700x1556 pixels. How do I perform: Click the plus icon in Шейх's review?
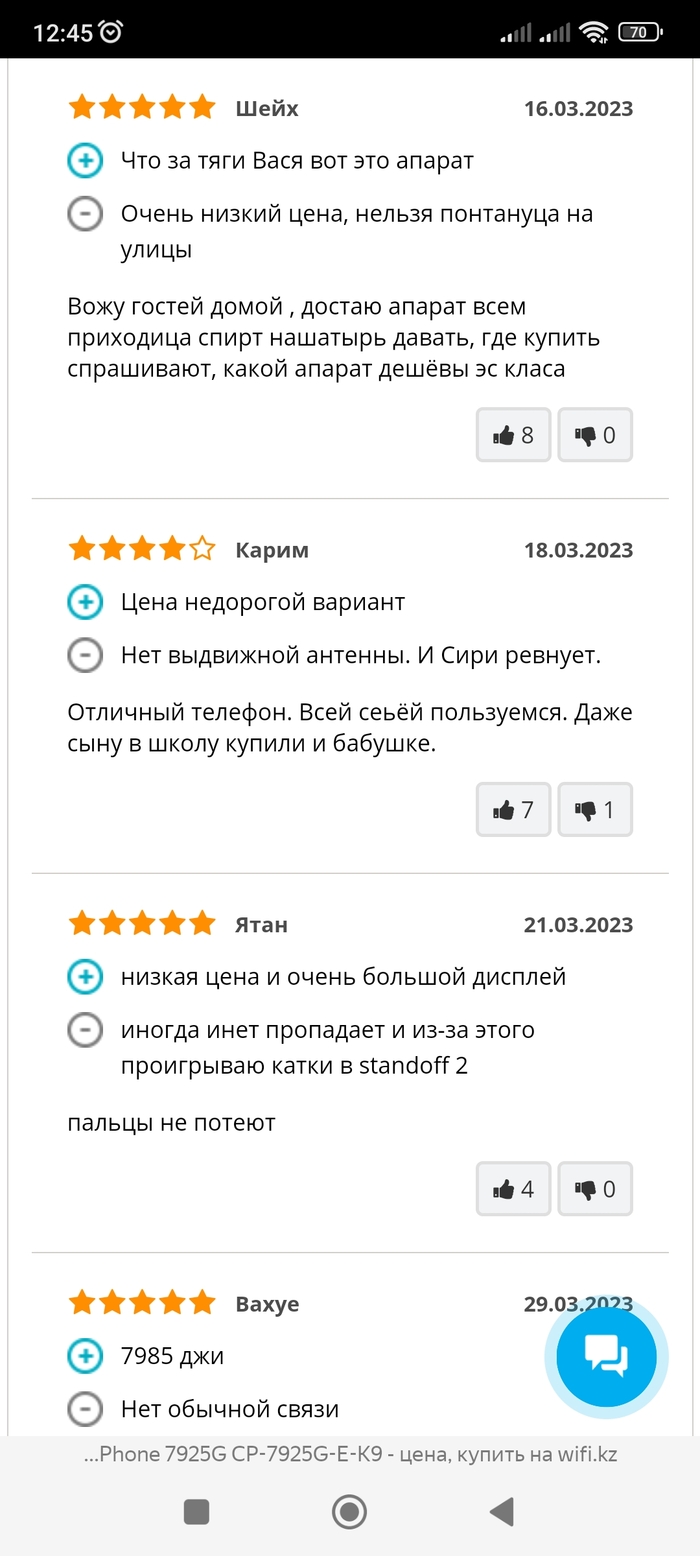click(x=85, y=160)
